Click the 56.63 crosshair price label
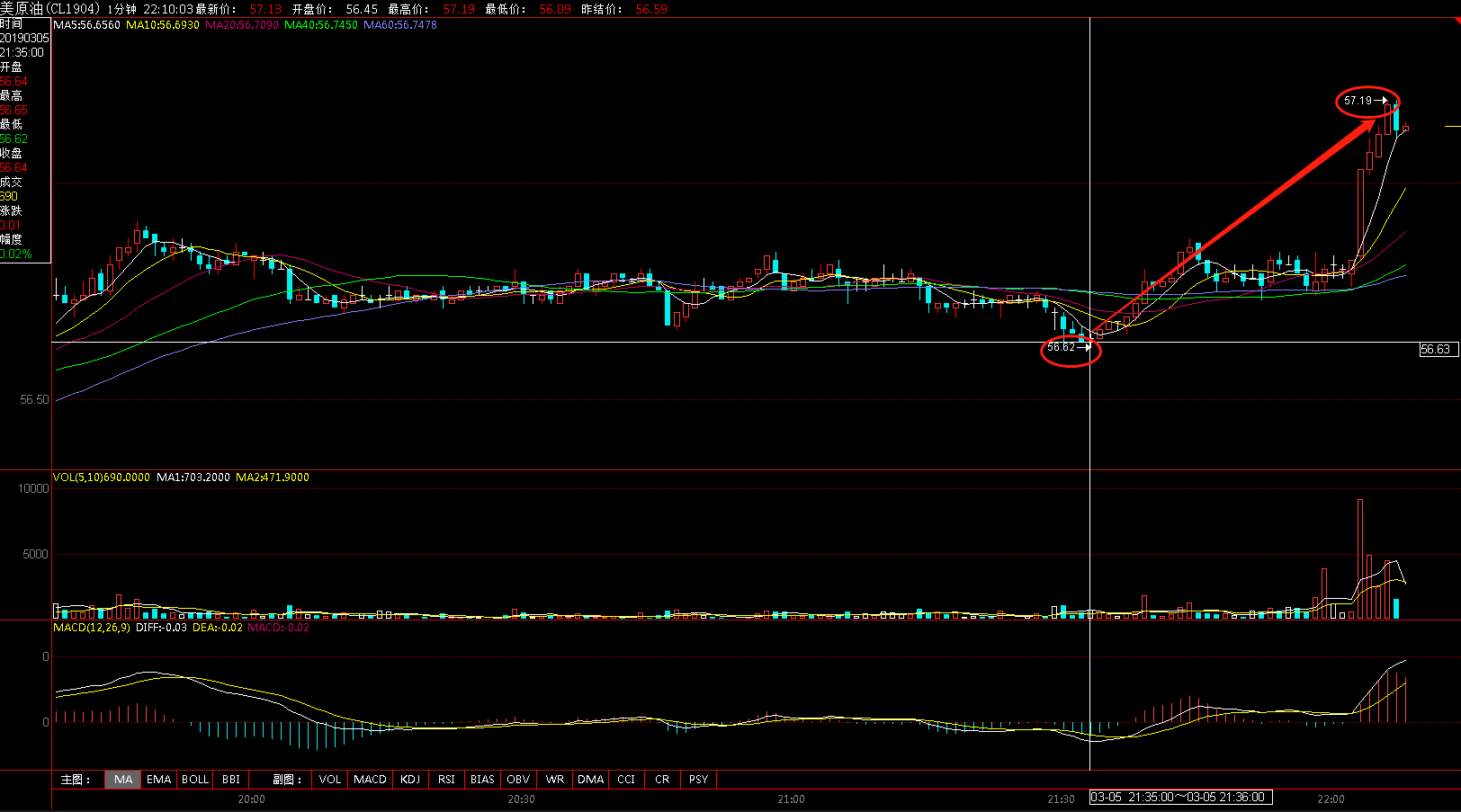Image resolution: width=1461 pixels, height=812 pixels. point(1436,350)
